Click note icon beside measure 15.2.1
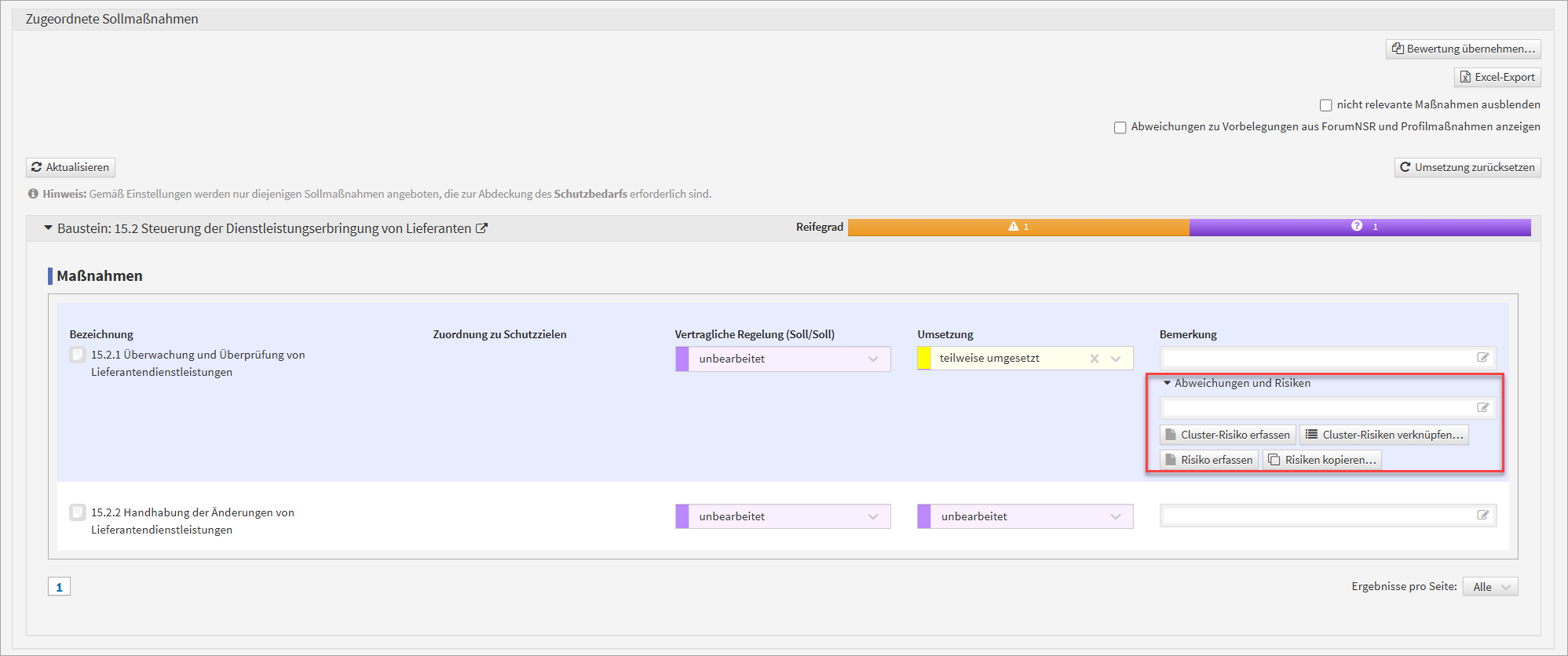 [x=78, y=355]
